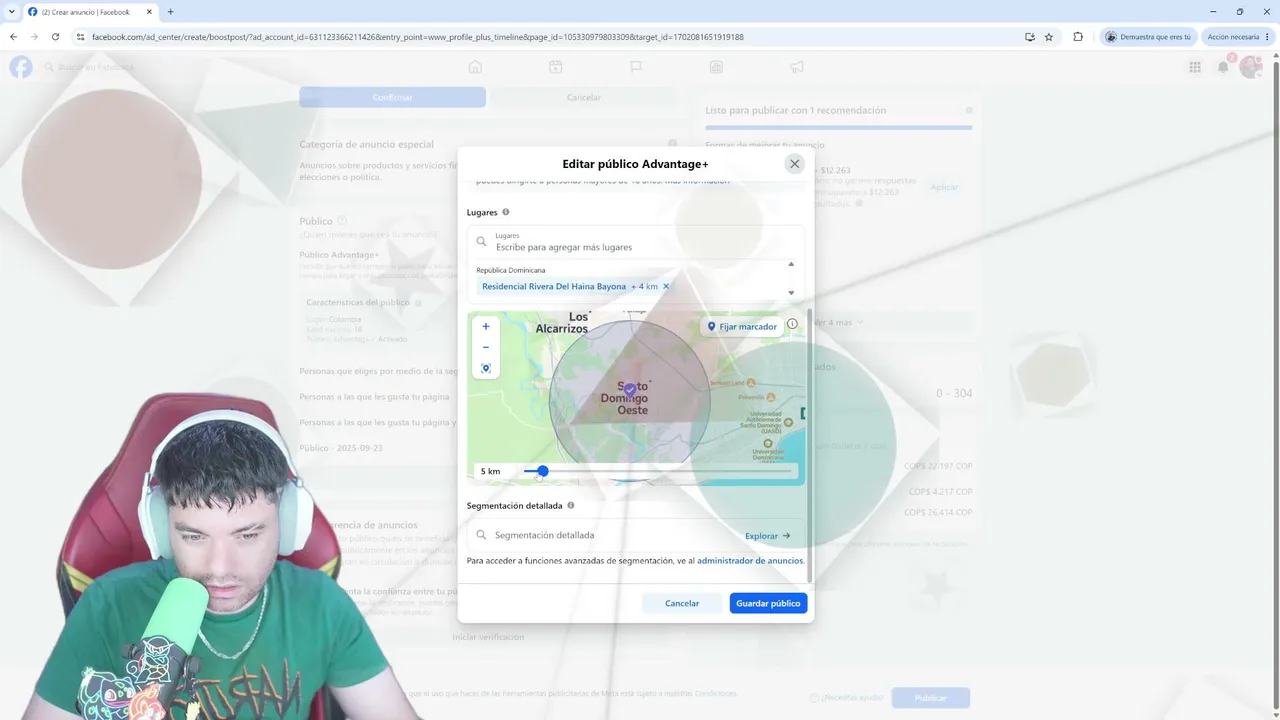Zoom in on the location map
1280x720 pixels.
pyautogui.click(x=486, y=326)
